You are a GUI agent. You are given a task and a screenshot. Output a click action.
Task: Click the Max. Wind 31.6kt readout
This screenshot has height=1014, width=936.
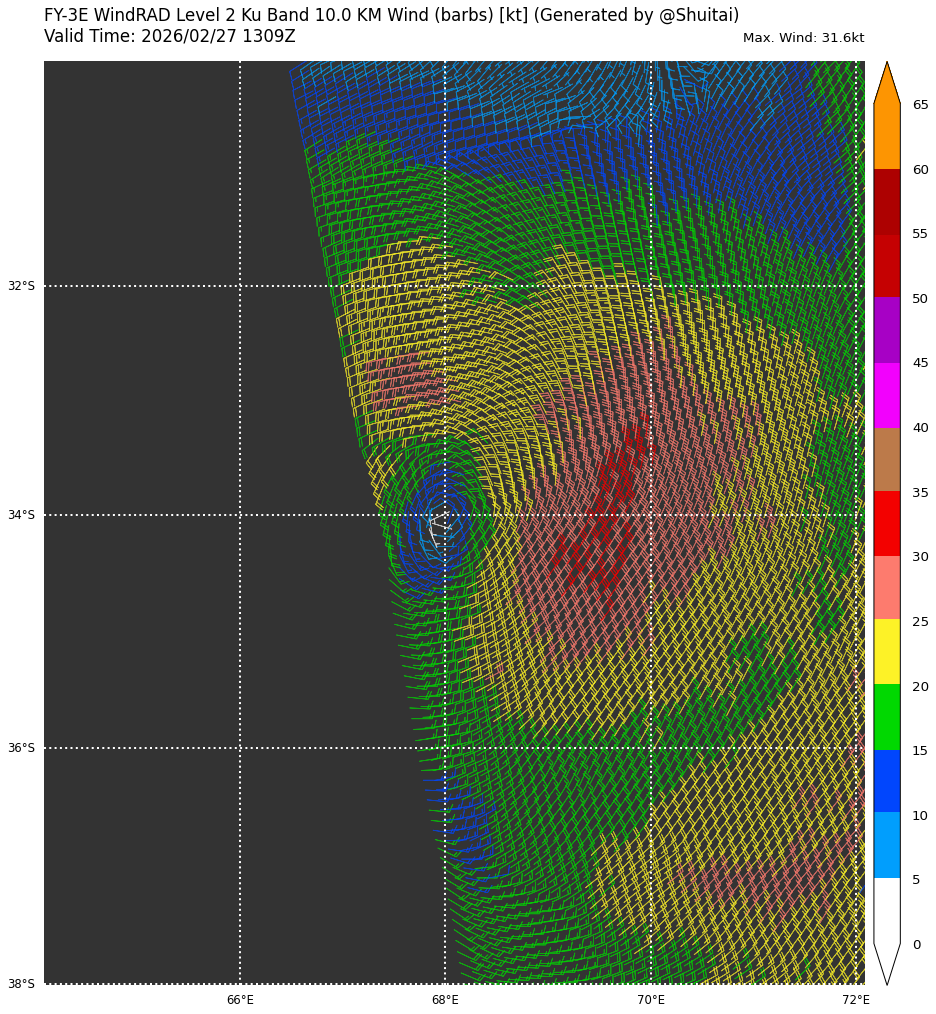[803, 38]
